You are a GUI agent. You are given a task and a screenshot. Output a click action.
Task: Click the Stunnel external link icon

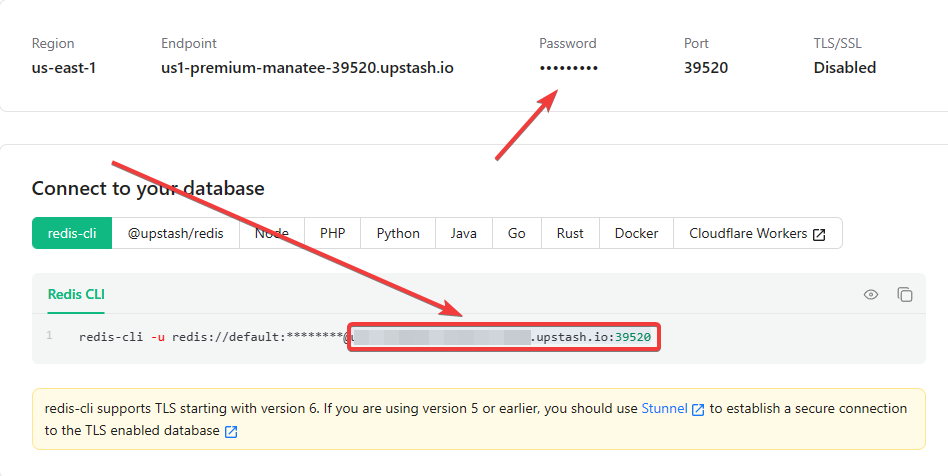click(698, 409)
